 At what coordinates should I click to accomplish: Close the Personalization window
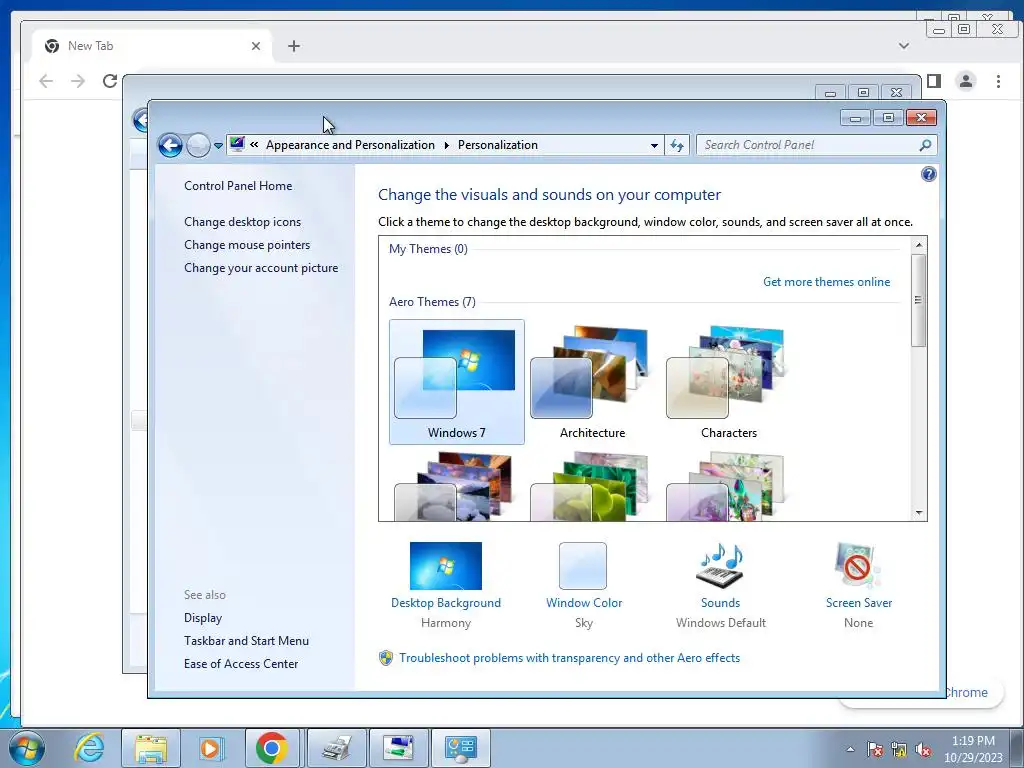[x=921, y=118]
